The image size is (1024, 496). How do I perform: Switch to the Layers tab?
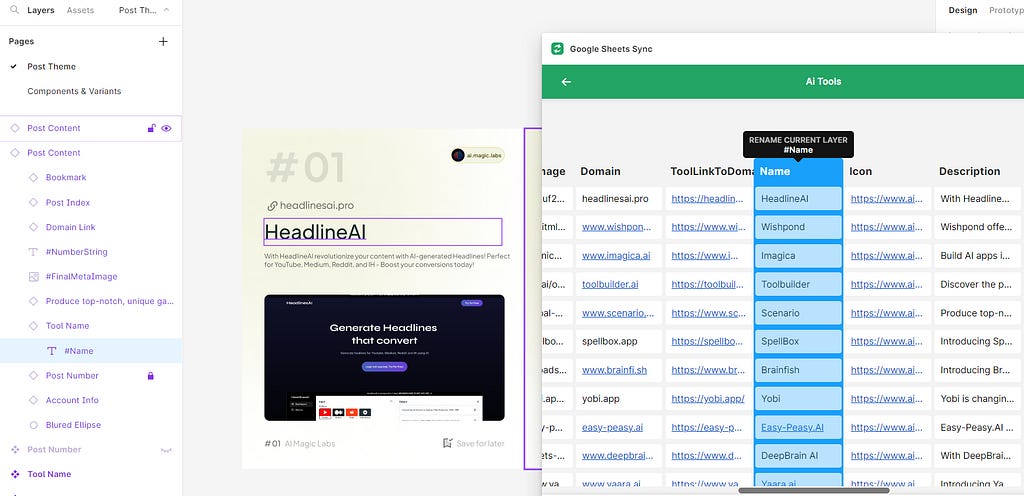[x=40, y=10]
